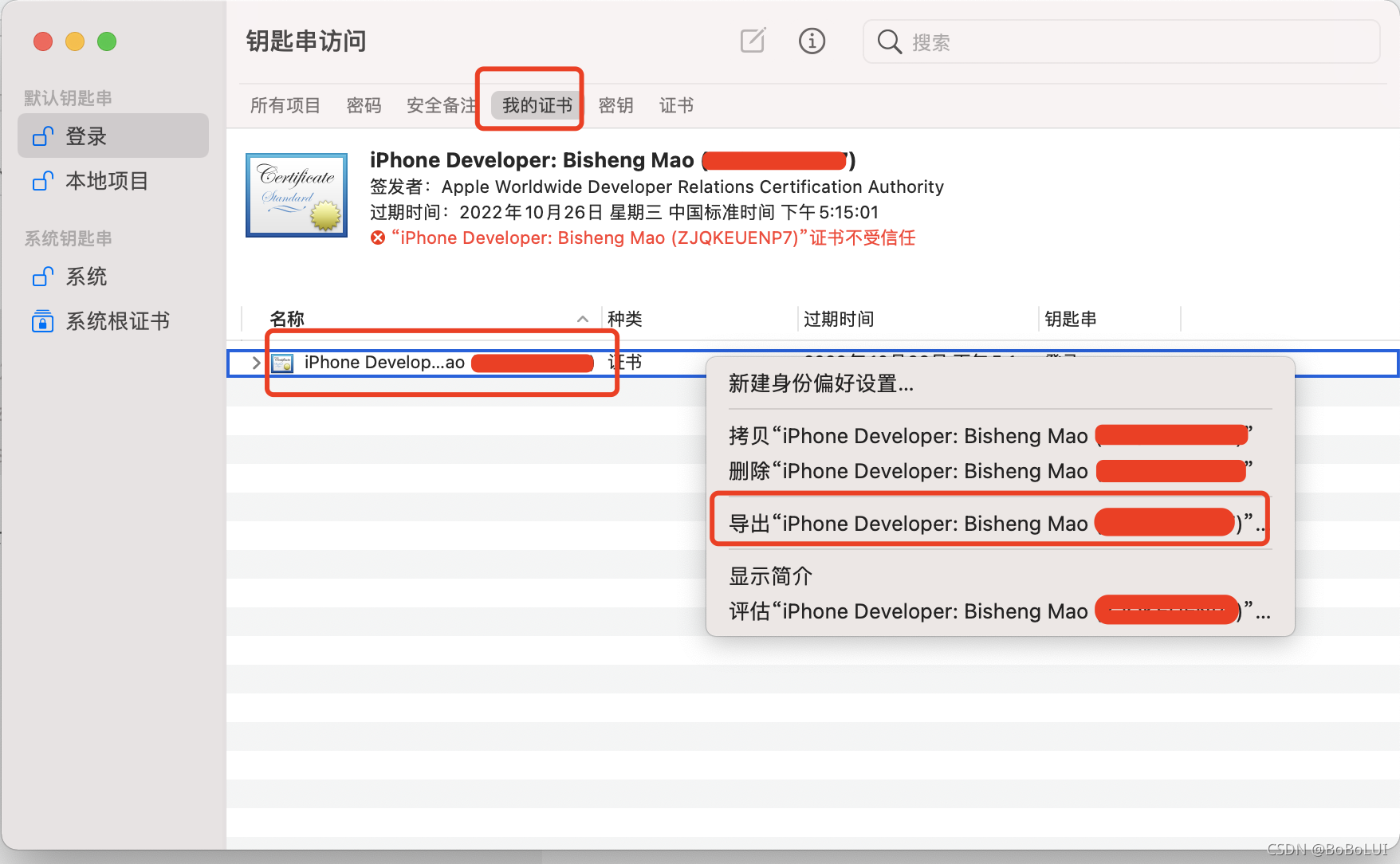This screenshot has height=864, width=1400.
Task: Select 登录 keychain in sidebar
Action: pos(113,135)
